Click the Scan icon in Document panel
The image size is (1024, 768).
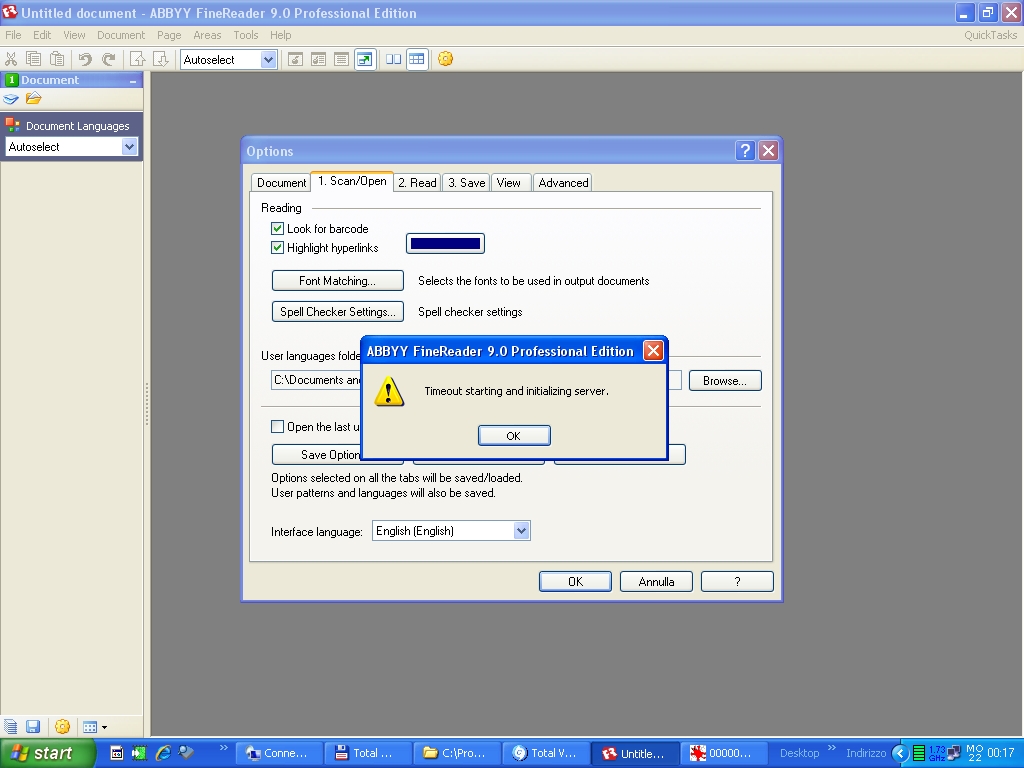tap(11, 99)
